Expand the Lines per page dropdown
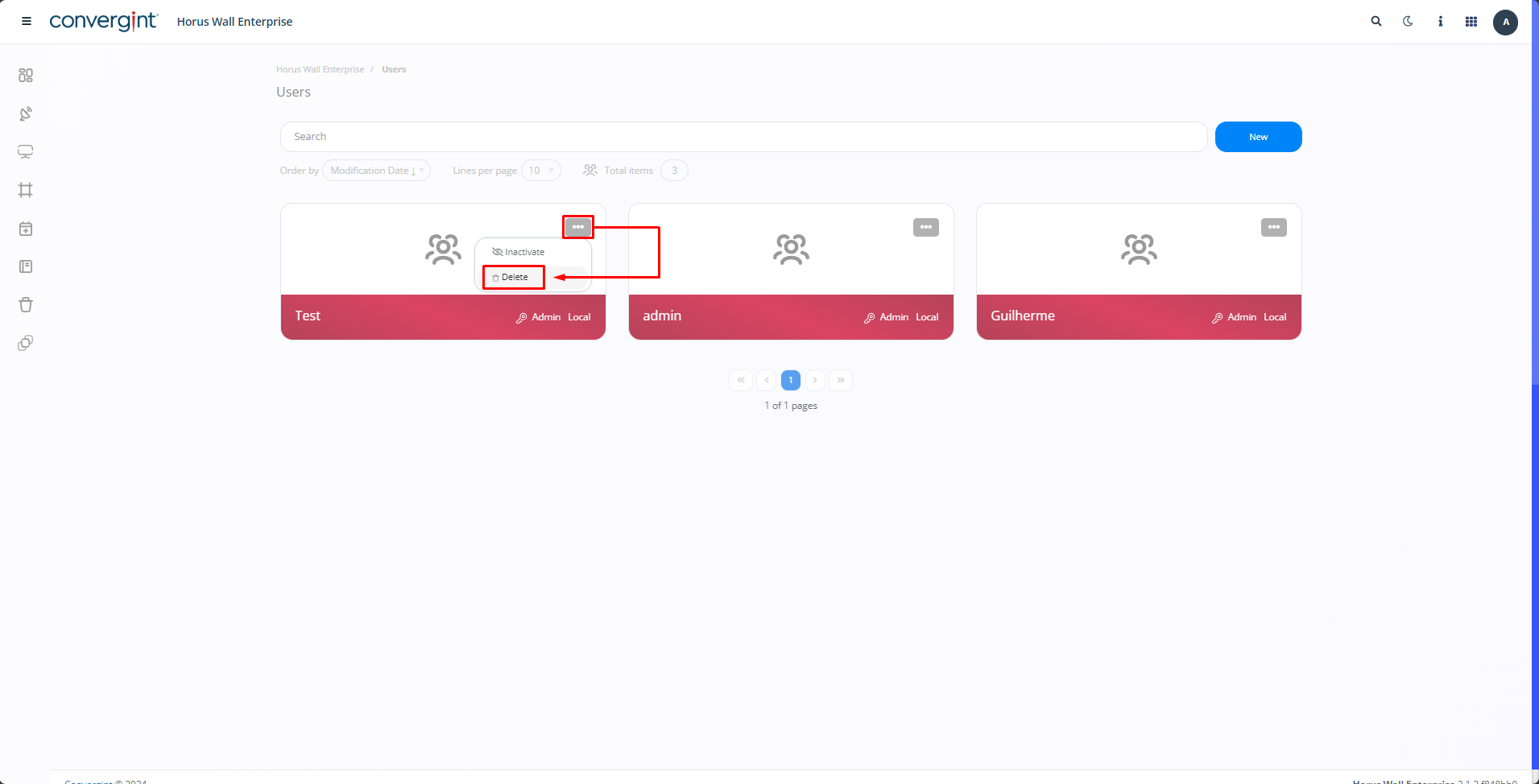 tap(540, 171)
